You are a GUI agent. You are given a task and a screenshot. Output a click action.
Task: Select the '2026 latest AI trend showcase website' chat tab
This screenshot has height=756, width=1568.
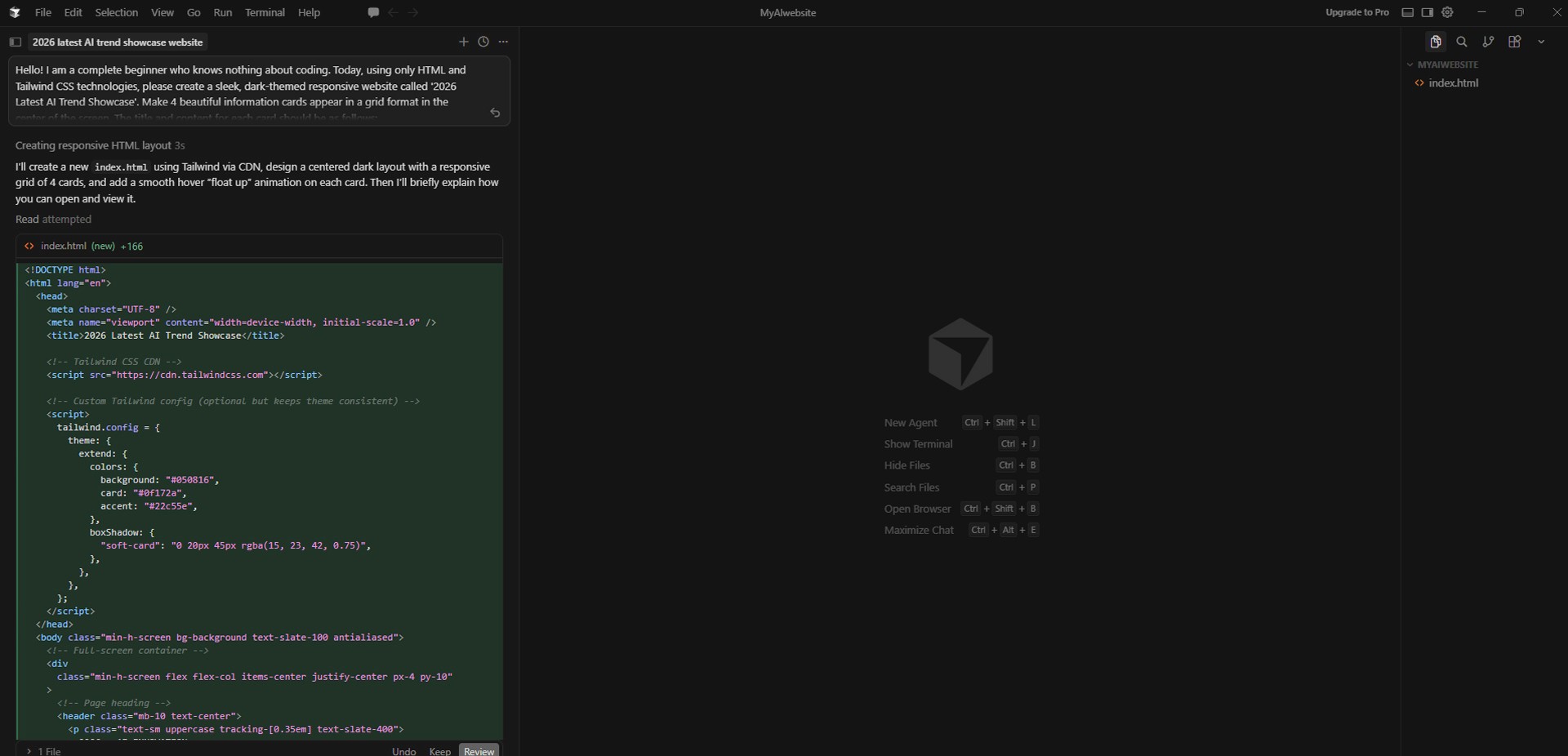tap(118, 42)
